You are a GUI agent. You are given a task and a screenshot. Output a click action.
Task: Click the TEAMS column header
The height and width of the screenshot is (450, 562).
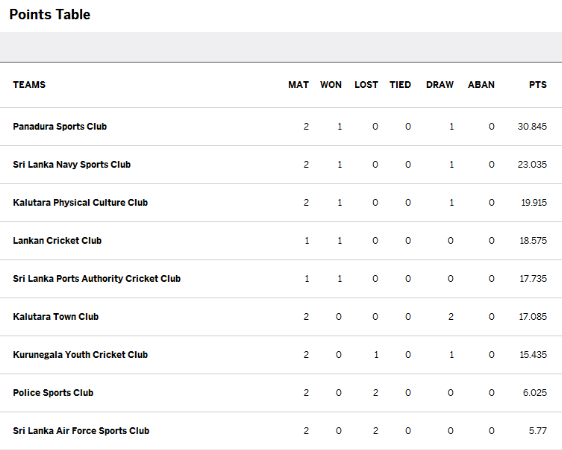point(29,85)
